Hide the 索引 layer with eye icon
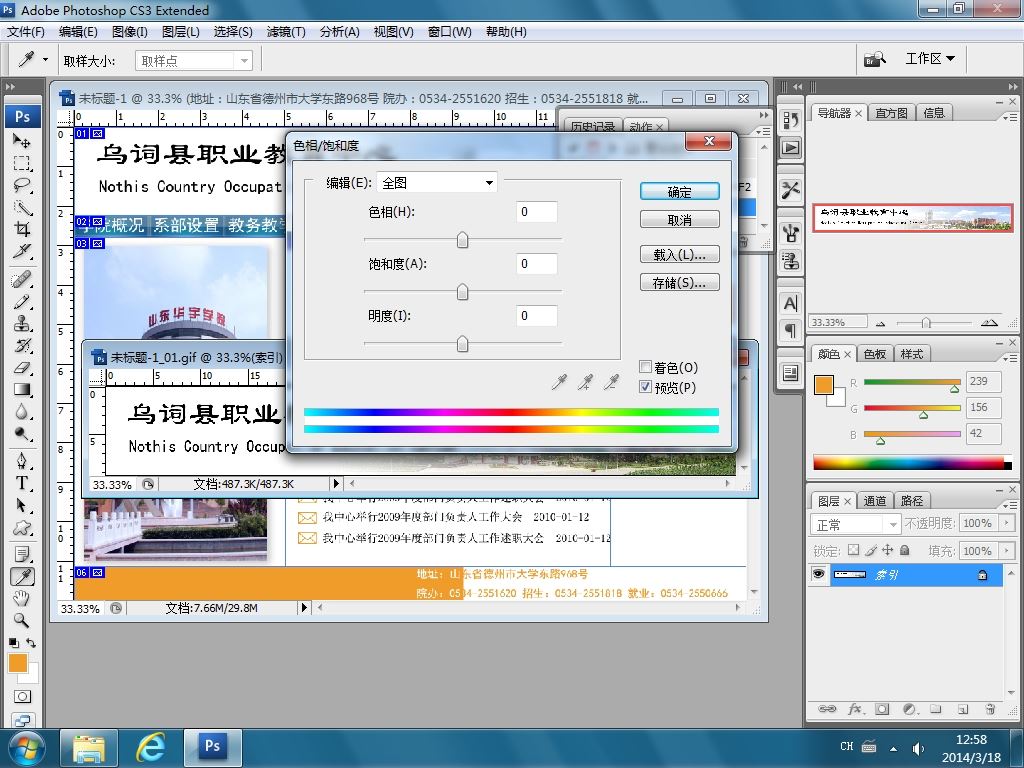 pyautogui.click(x=818, y=574)
